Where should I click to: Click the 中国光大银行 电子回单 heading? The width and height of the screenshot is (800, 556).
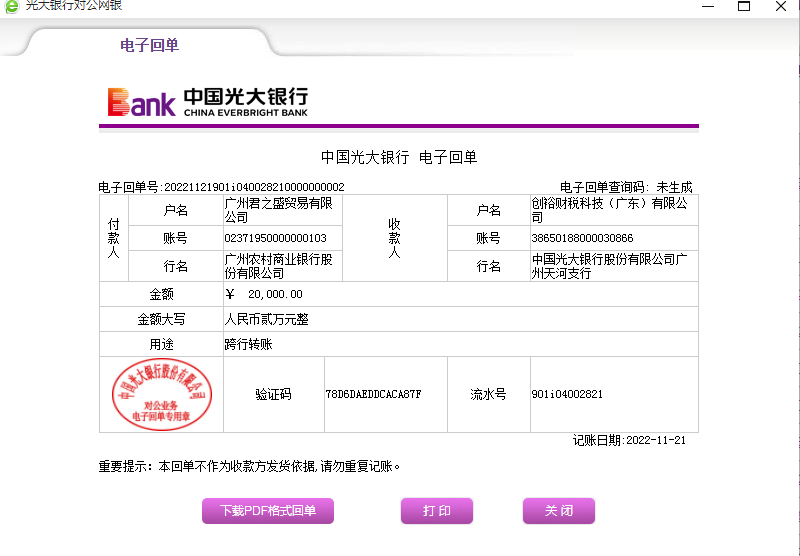(399, 157)
